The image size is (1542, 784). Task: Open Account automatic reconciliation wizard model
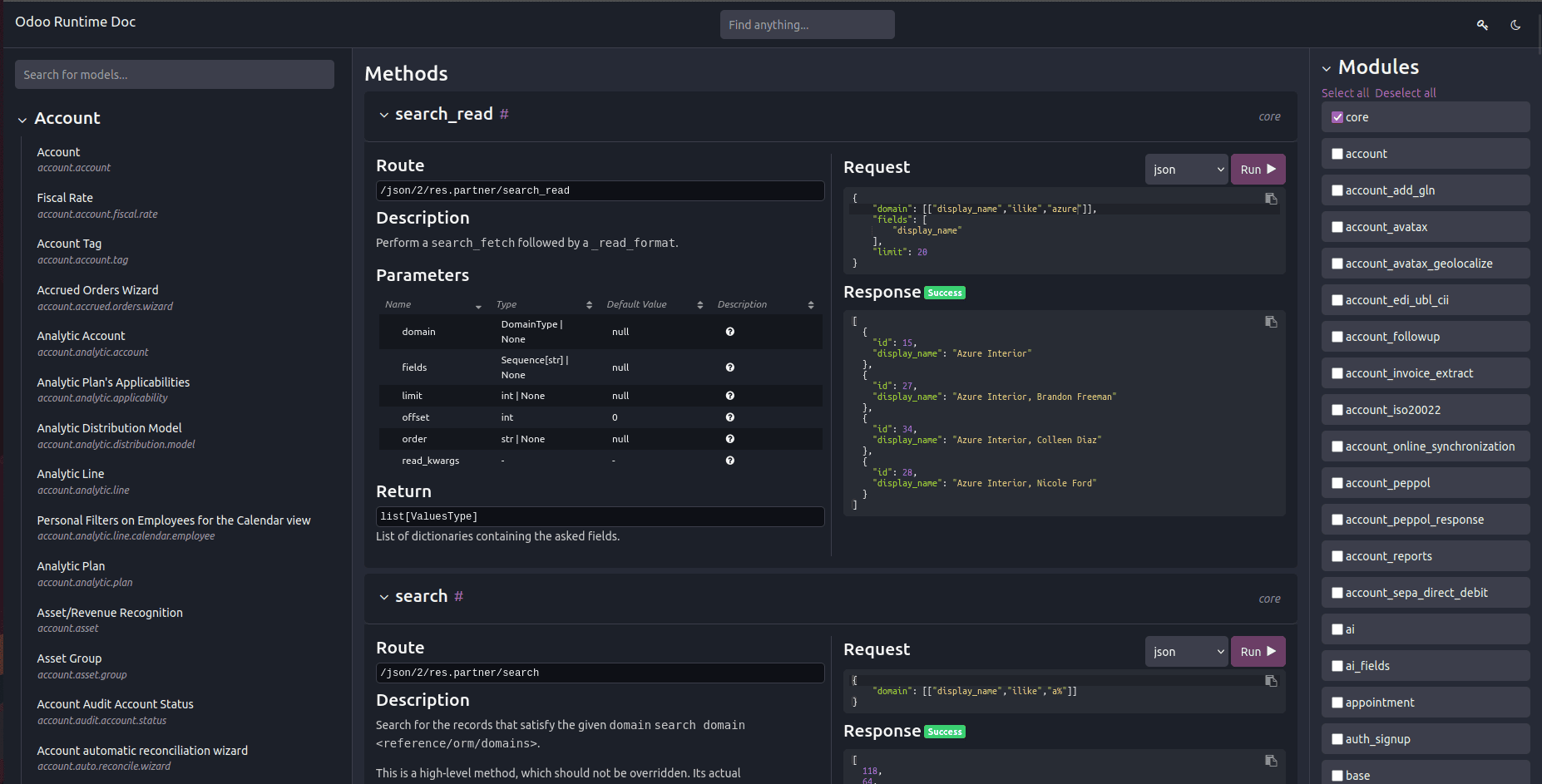(142, 758)
